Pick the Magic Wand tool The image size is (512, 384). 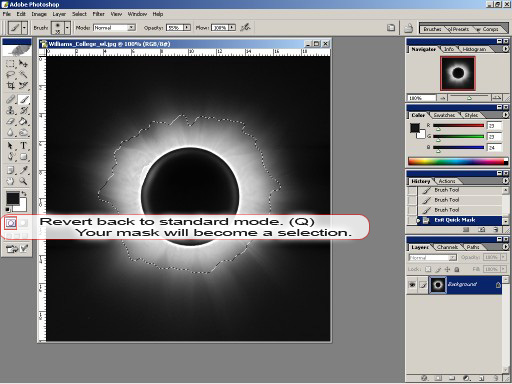click(23, 74)
